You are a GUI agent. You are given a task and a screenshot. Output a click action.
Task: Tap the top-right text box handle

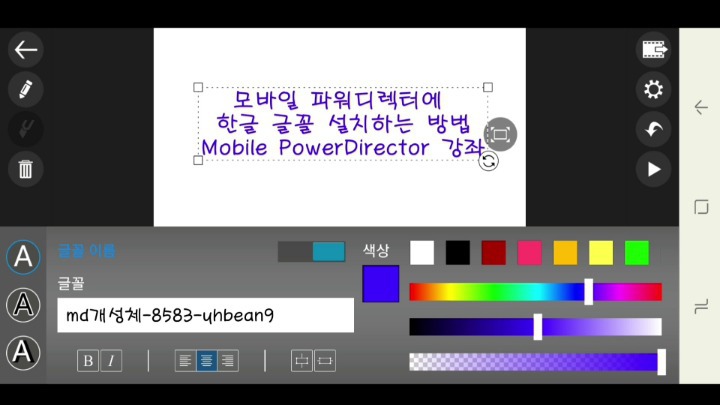click(x=488, y=87)
